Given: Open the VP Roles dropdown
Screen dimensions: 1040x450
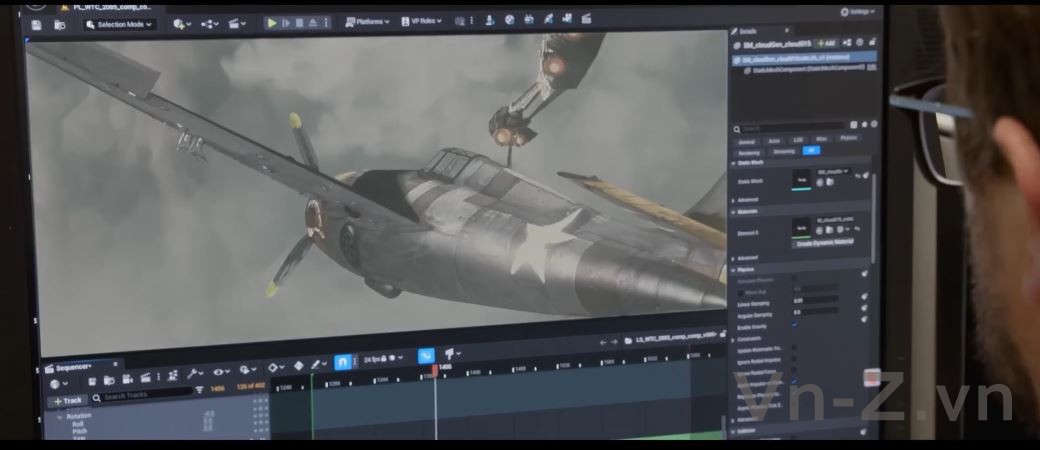Looking at the screenshot, I should (x=422, y=21).
